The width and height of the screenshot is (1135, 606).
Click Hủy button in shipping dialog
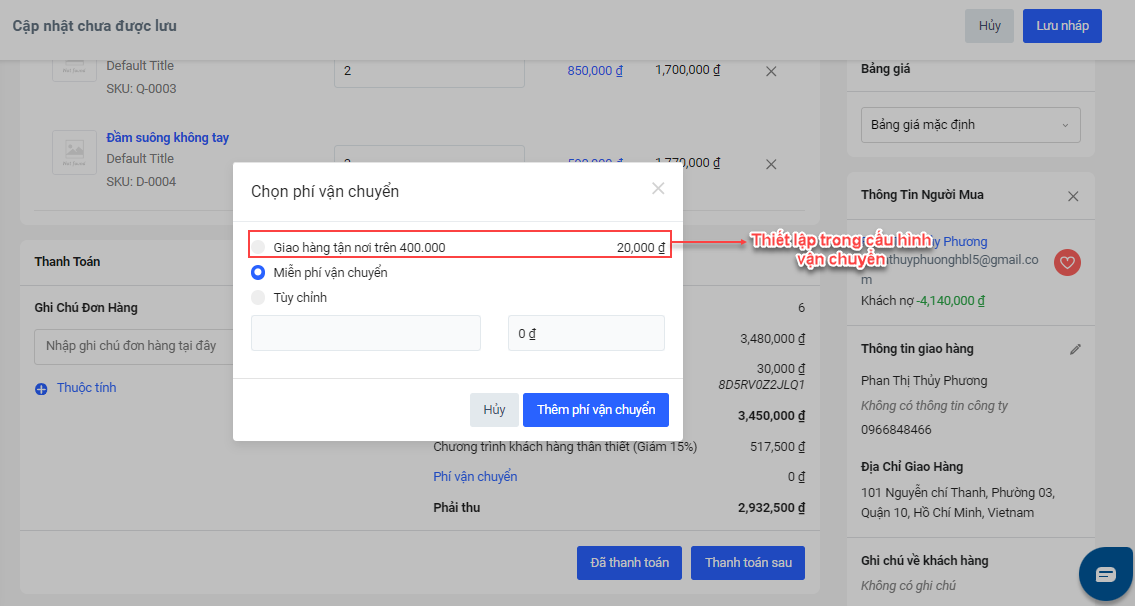494,410
